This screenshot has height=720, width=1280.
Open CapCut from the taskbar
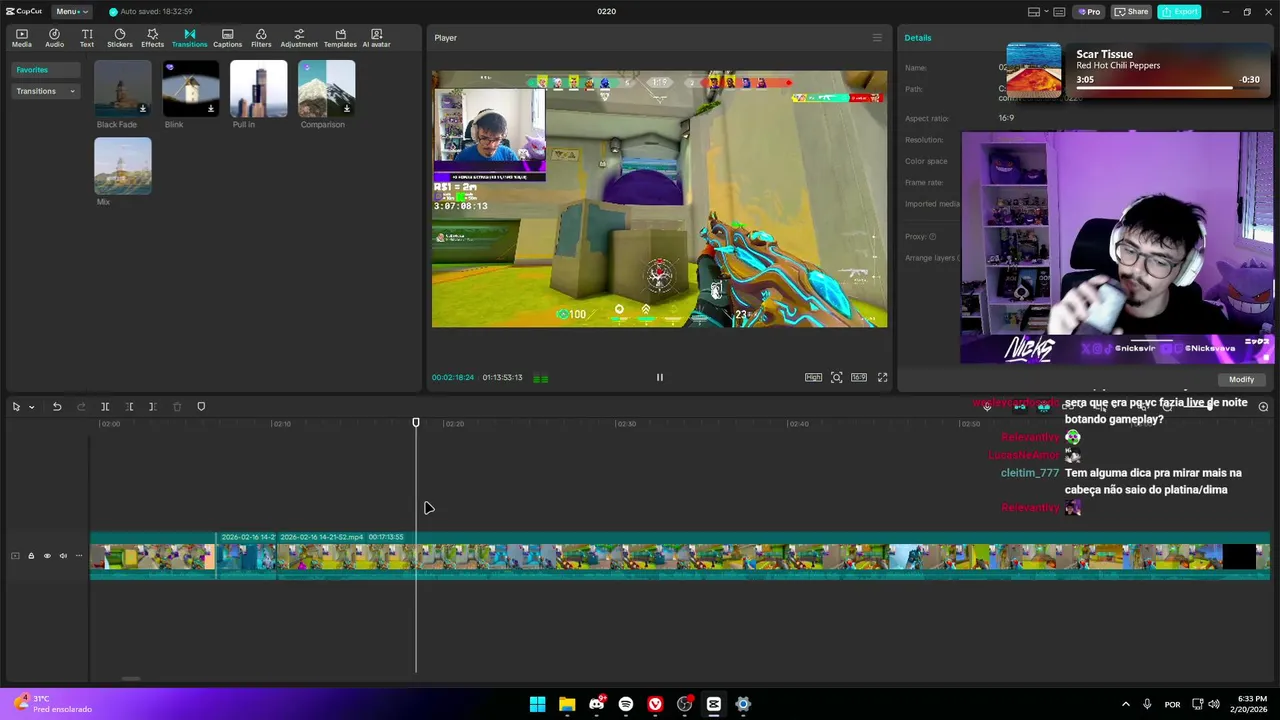(x=714, y=704)
